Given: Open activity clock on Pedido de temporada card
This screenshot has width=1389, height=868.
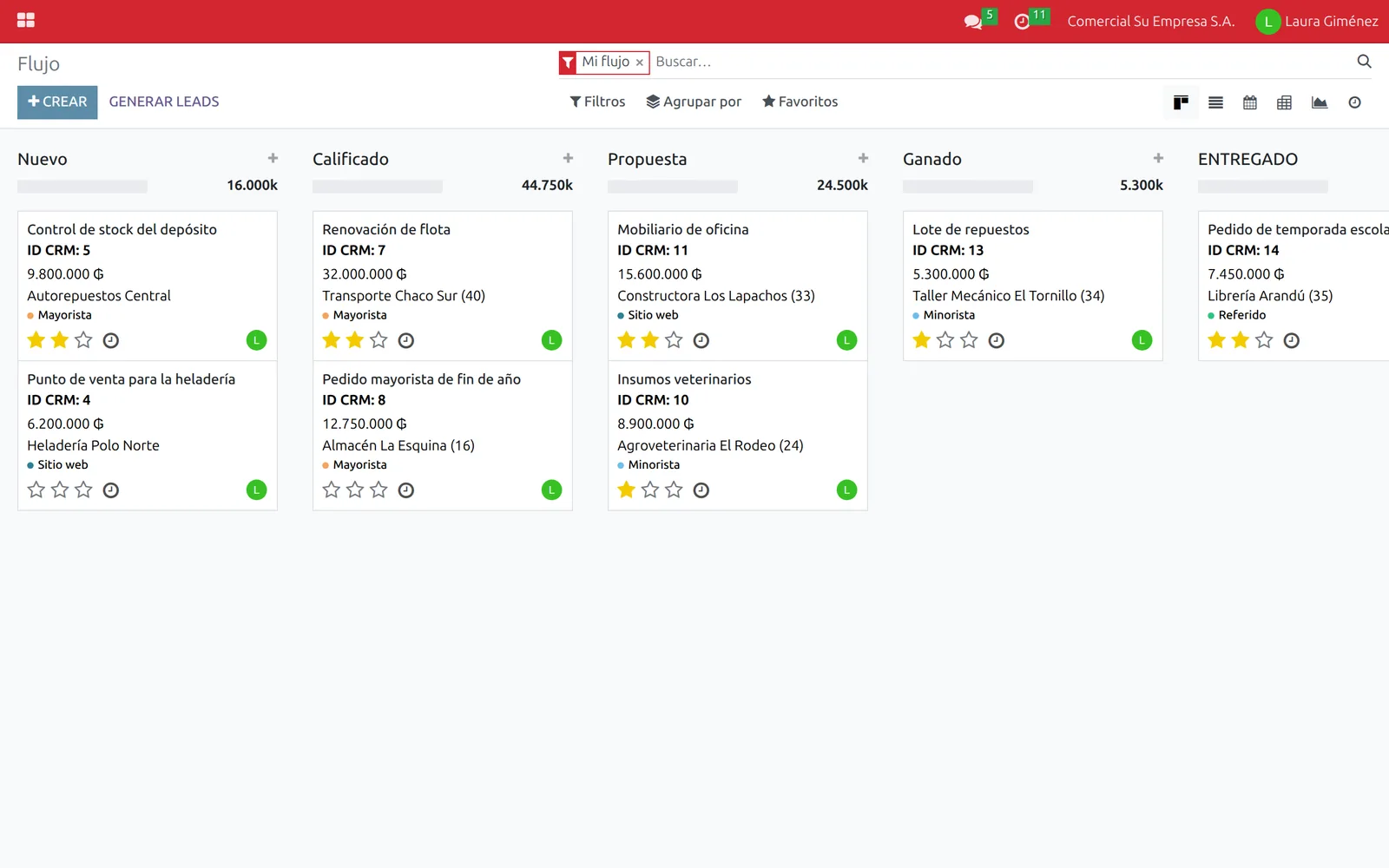Looking at the screenshot, I should [1291, 340].
